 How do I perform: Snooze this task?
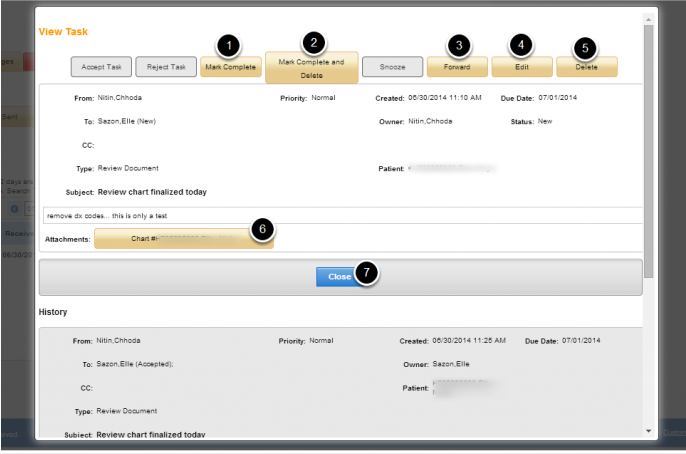pos(390,67)
